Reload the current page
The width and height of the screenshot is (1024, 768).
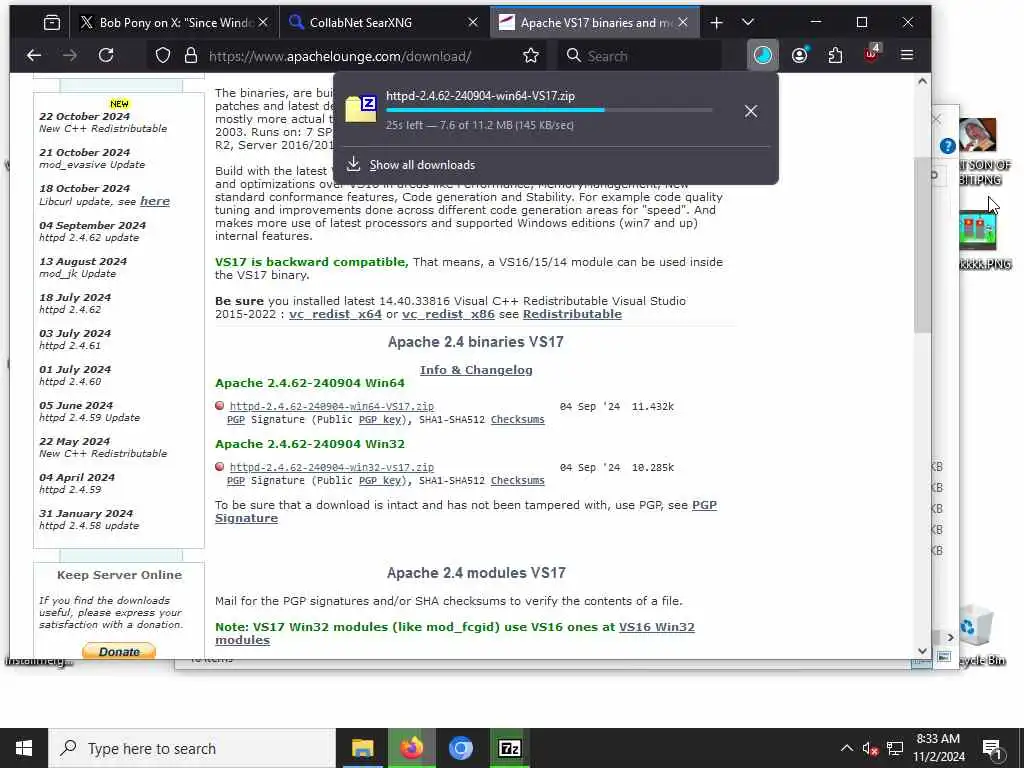(106, 56)
